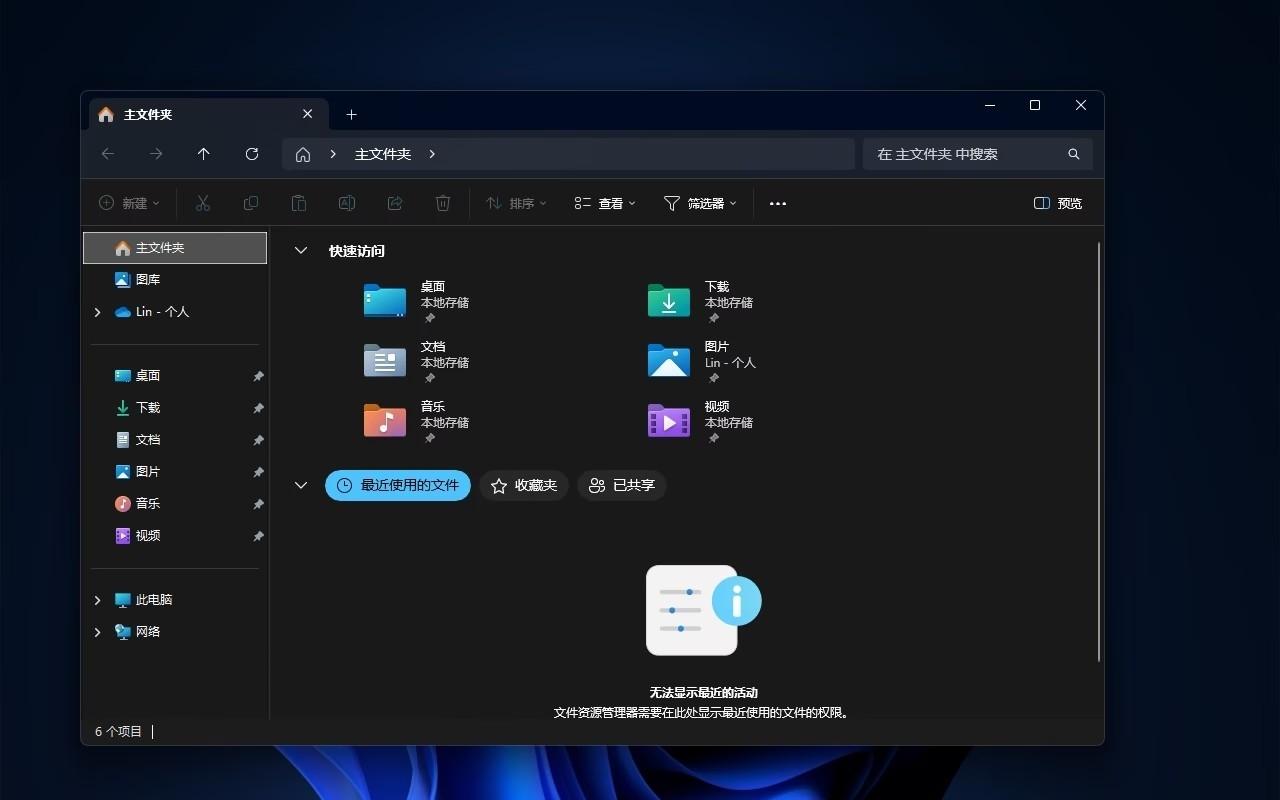
Task: Click the 无法显示最近的活动 message
Action: pyautogui.click(x=704, y=692)
